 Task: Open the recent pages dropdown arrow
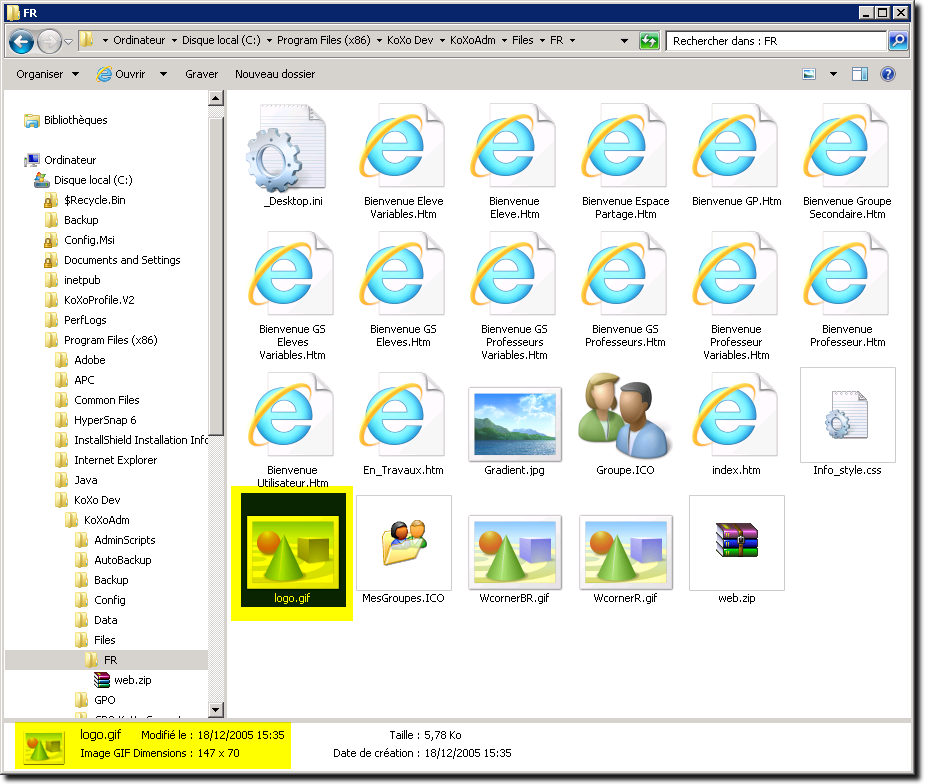coord(68,41)
